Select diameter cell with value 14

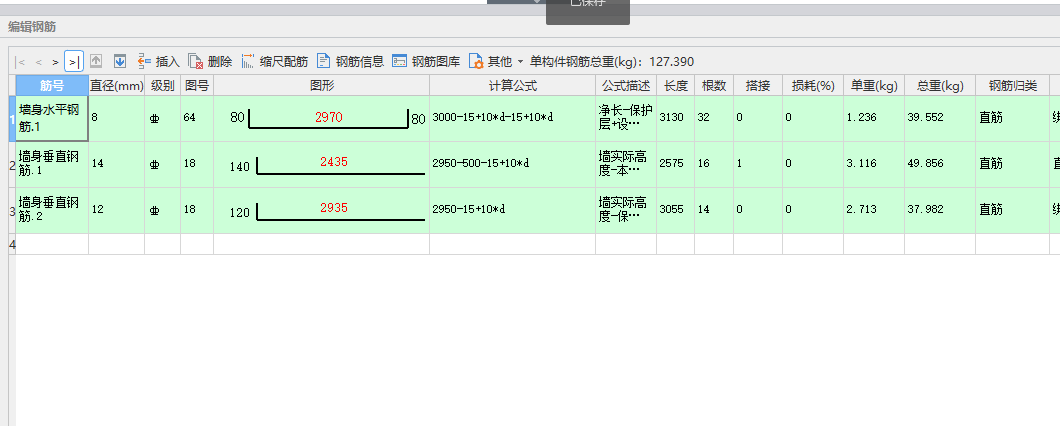pos(116,164)
